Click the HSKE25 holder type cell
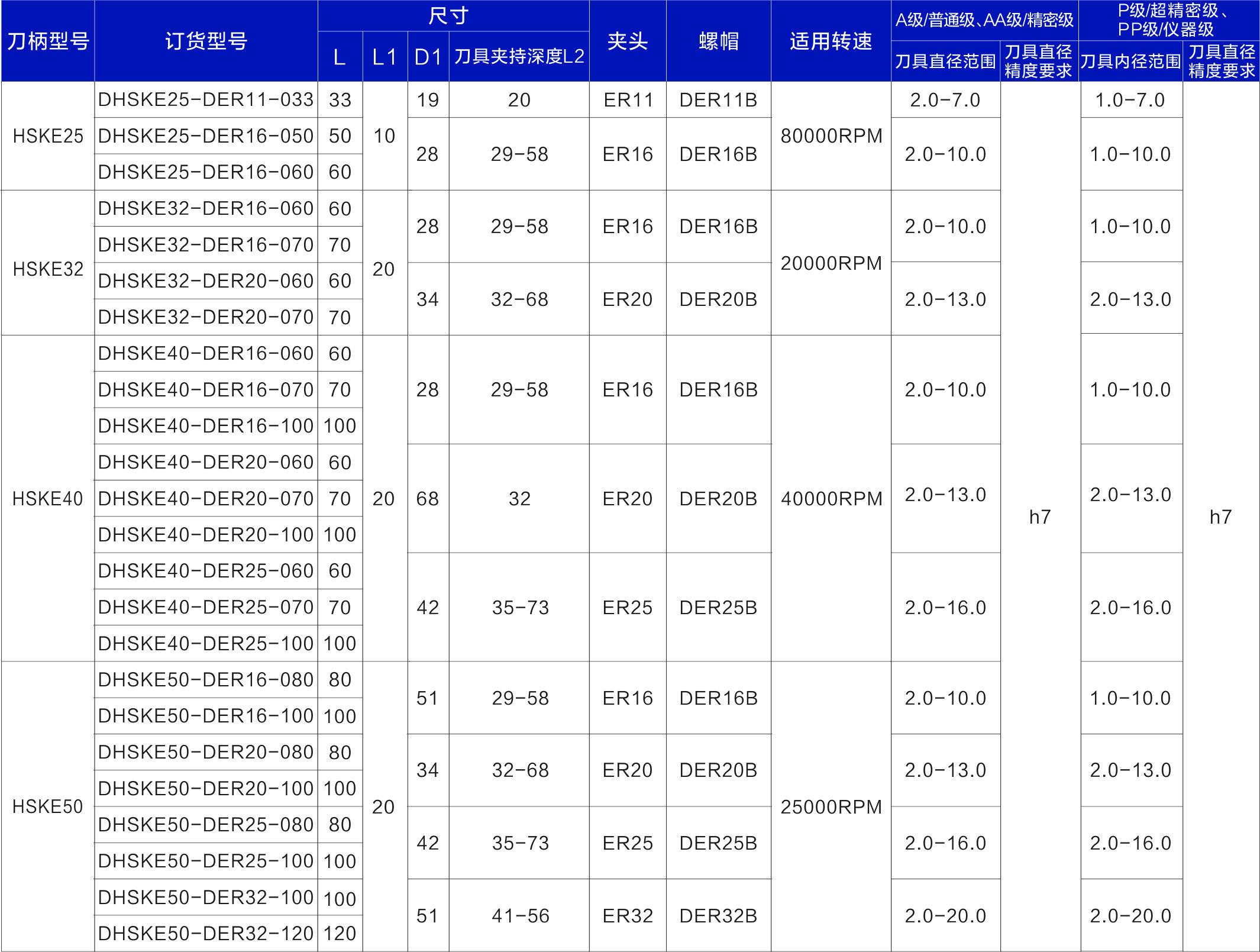Screen dimensions: 1260x952 click(x=48, y=136)
